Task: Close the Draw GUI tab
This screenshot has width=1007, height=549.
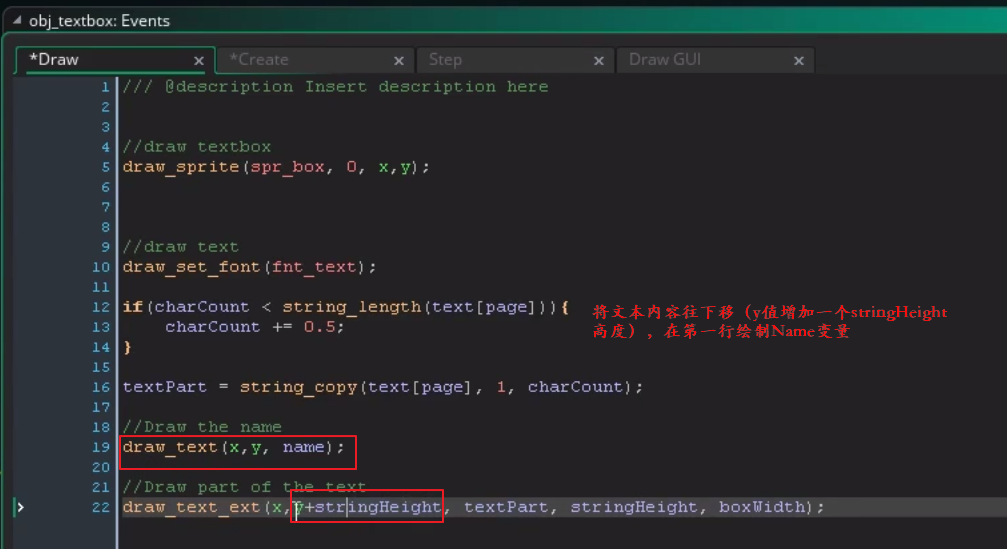Action: (799, 61)
